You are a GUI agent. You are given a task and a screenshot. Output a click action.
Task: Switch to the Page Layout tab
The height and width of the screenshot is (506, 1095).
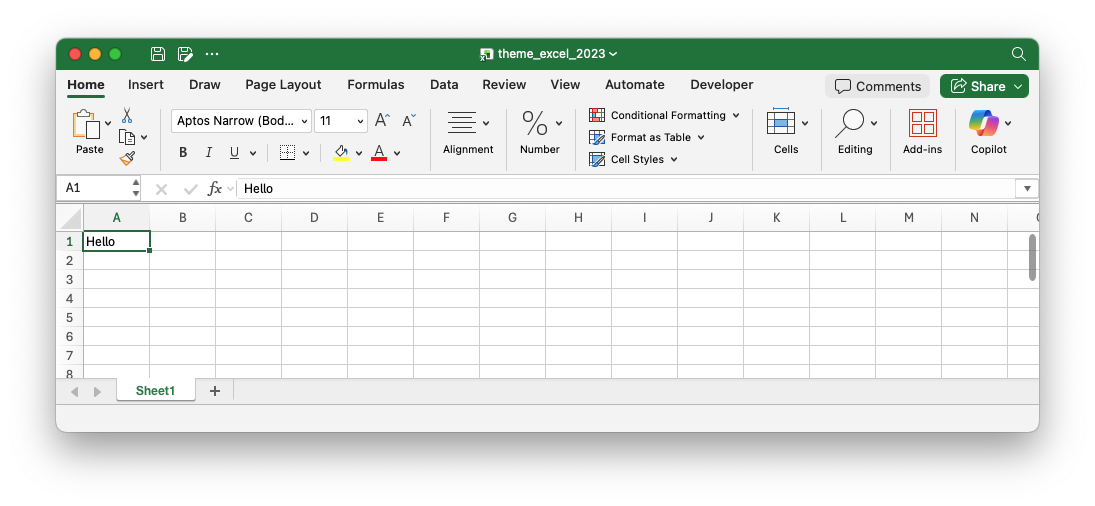pyautogui.click(x=283, y=84)
